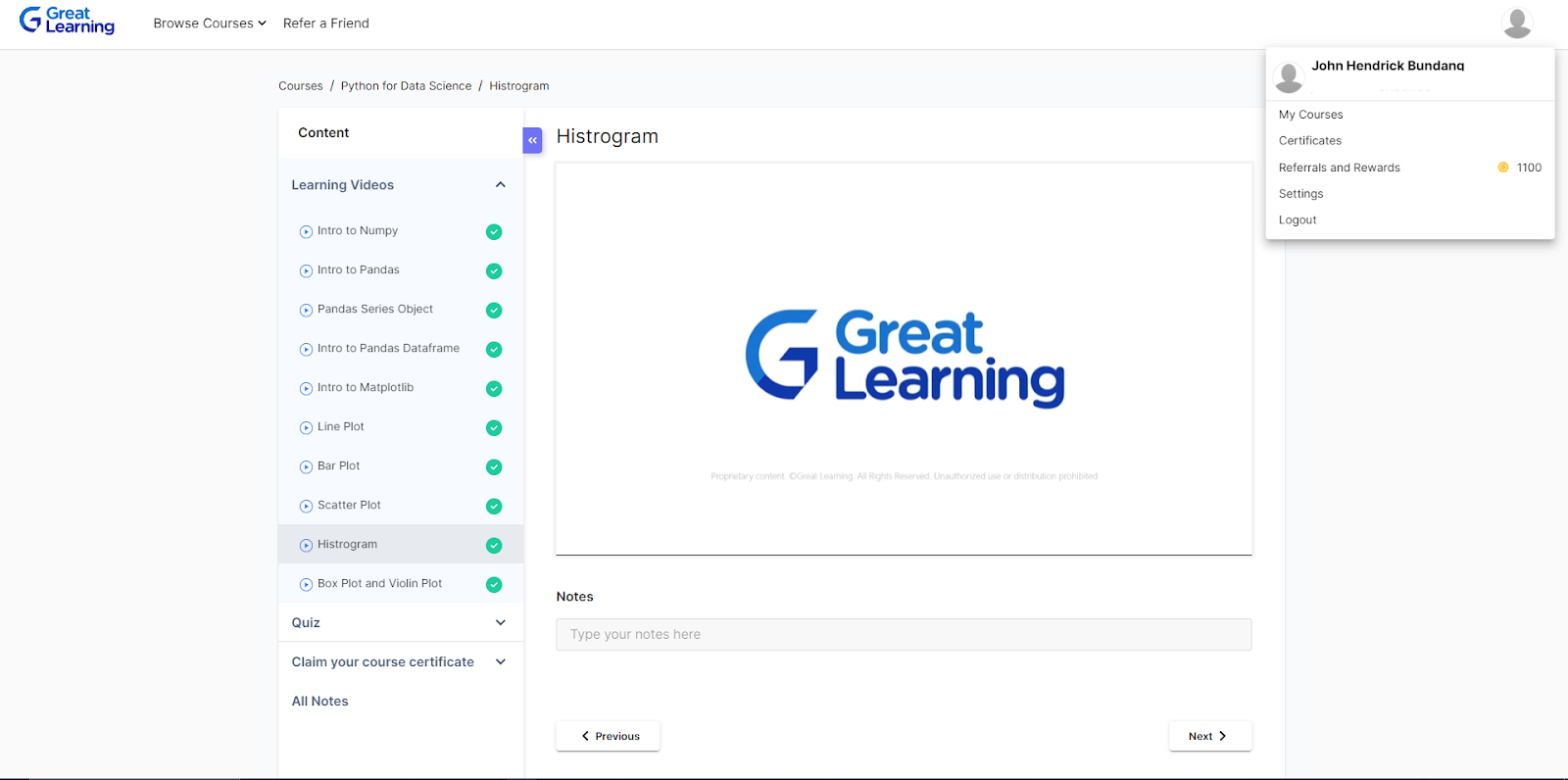The height and width of the screenshot is (780, 1568).
Task: Click green completion check for Scatter Plot
Action: (494, 507)
